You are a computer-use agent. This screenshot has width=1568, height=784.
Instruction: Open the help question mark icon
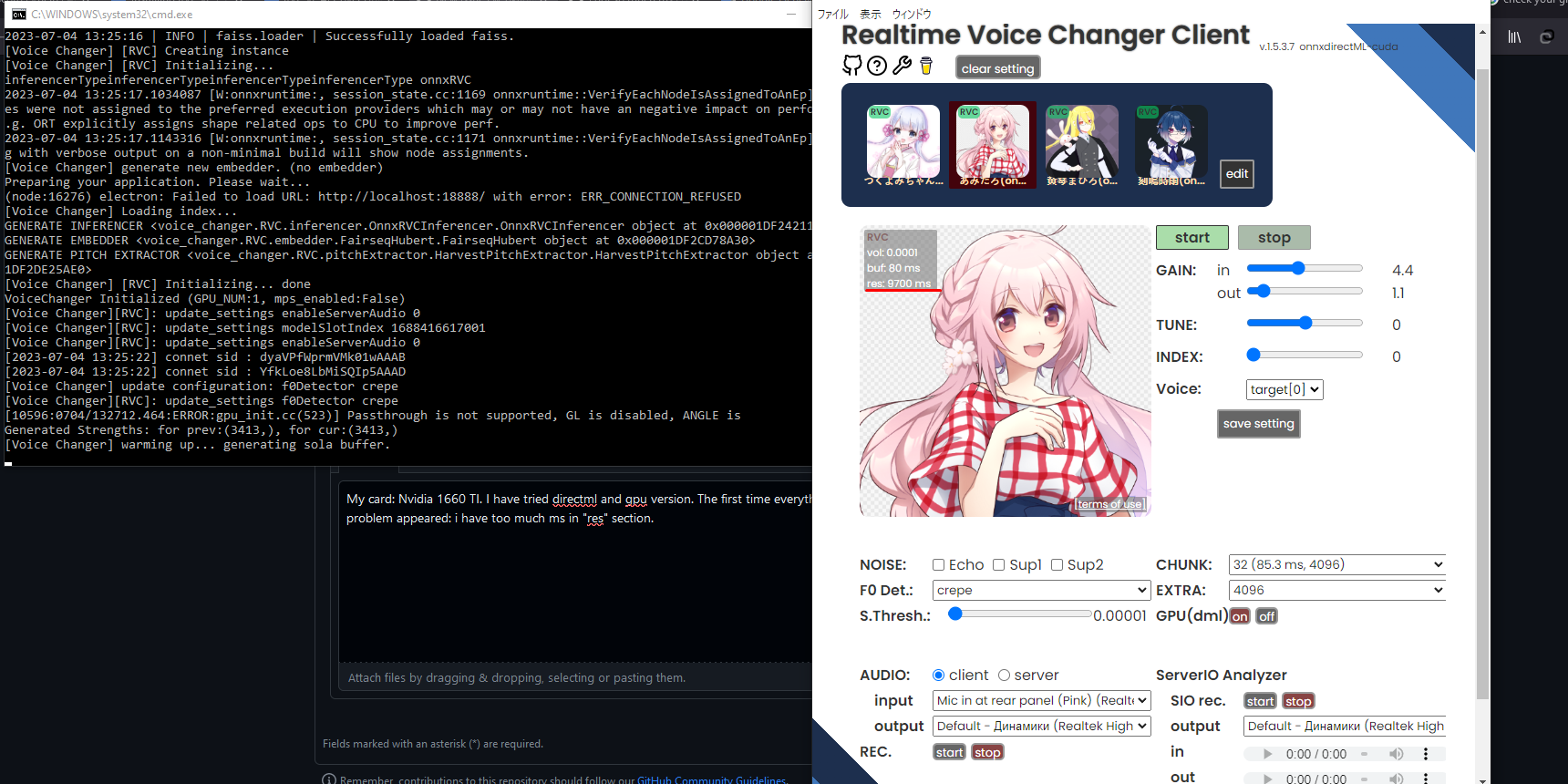tap(877, 66)
